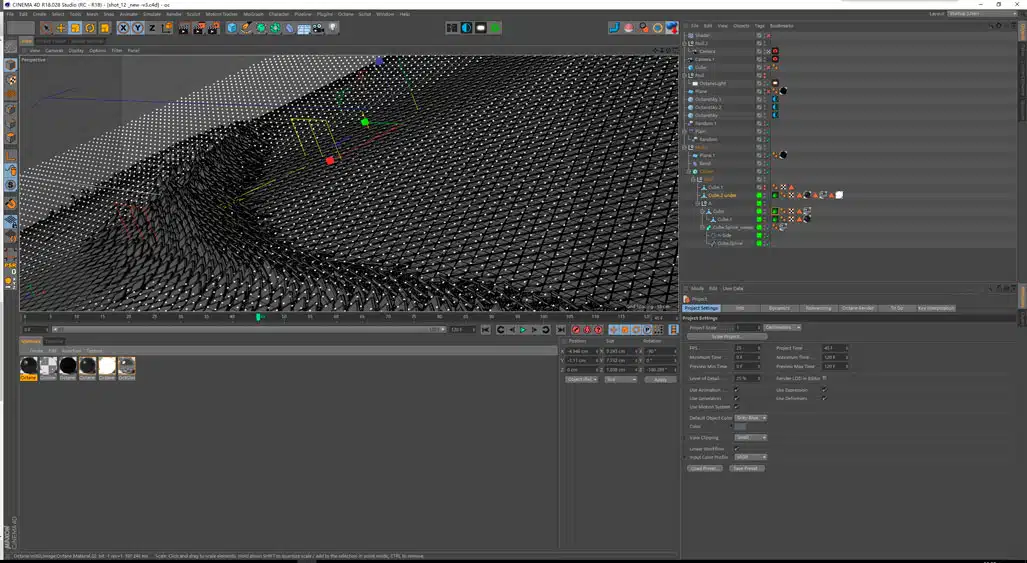
Task: Select the Rotate tool icon
Action: pos(90,28)
